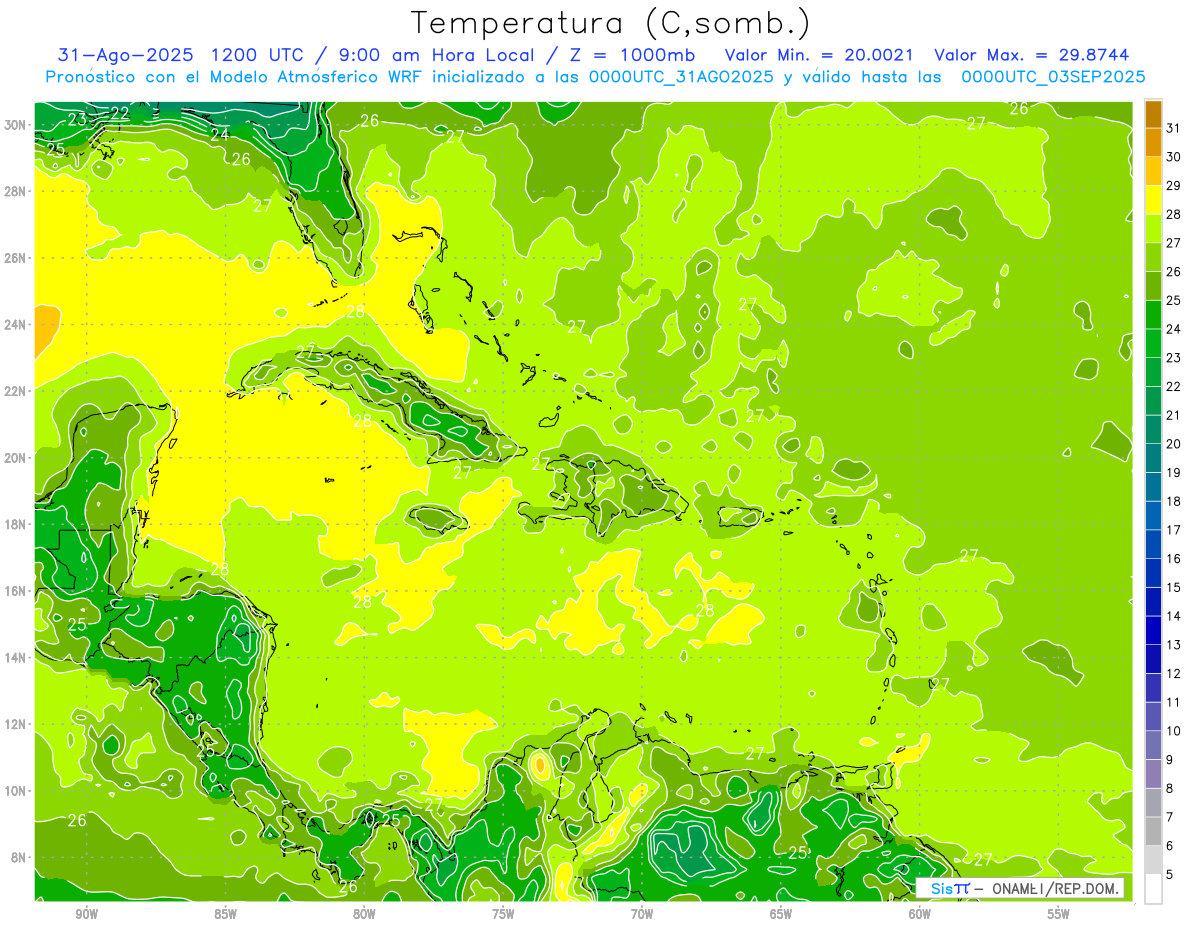
Task: Choose the yellow-green legend swatch between 27 and 28
Action: (x=1153, y=228)
